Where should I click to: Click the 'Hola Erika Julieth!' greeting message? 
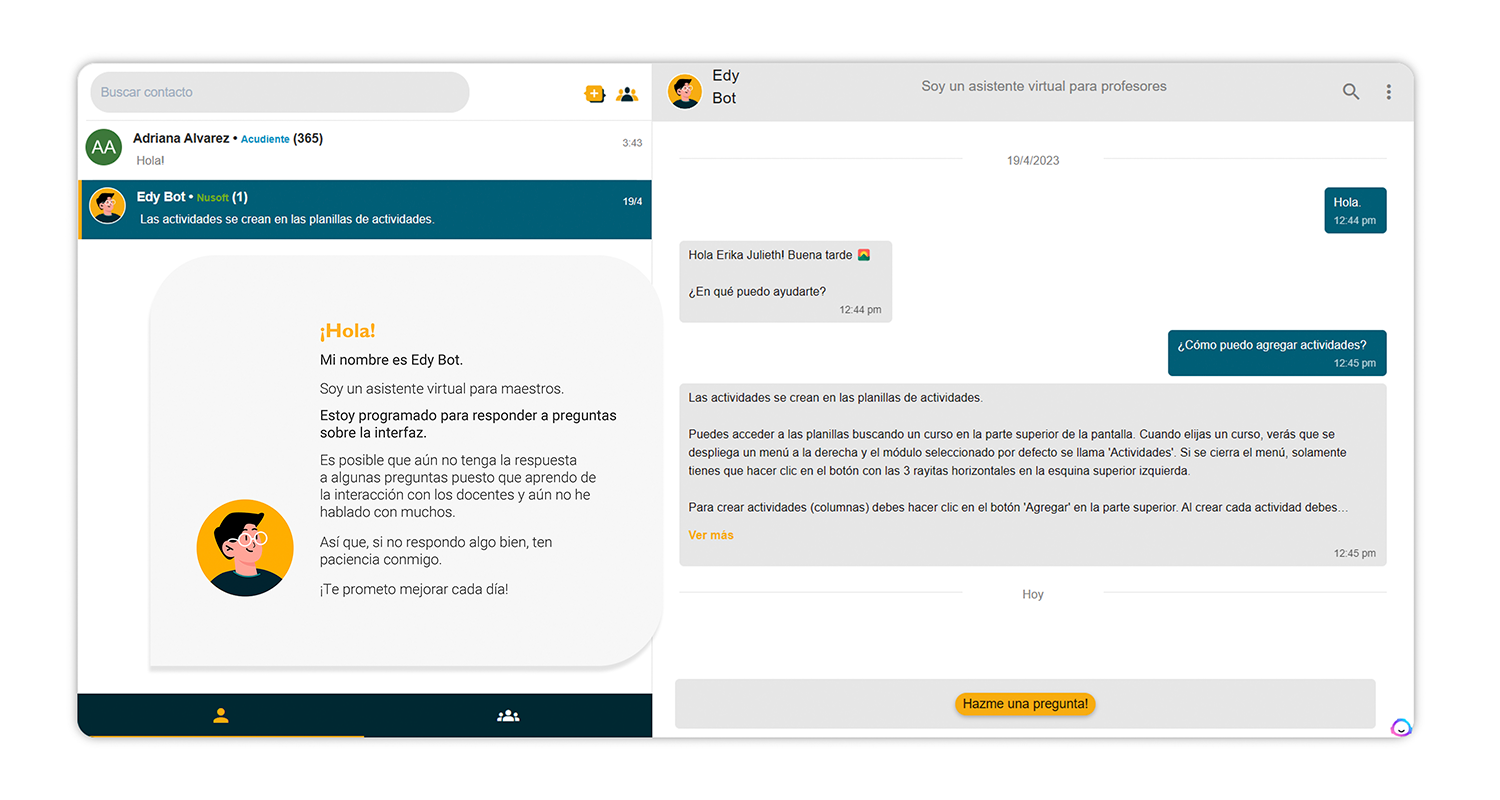coord(785,281)
